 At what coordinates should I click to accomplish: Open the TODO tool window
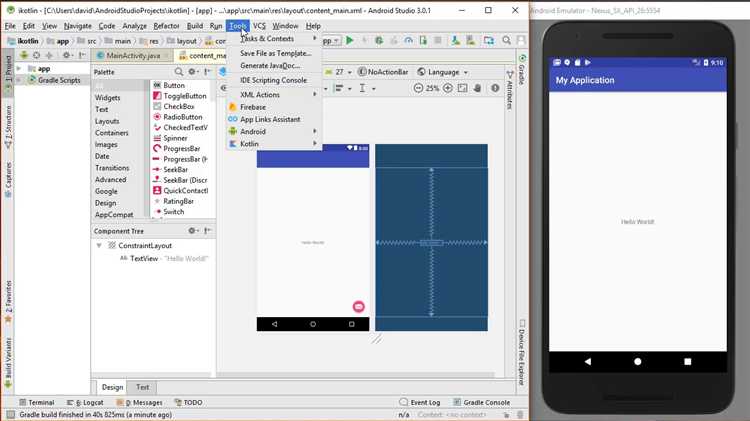pyautogui.click(x=188, y=402)
